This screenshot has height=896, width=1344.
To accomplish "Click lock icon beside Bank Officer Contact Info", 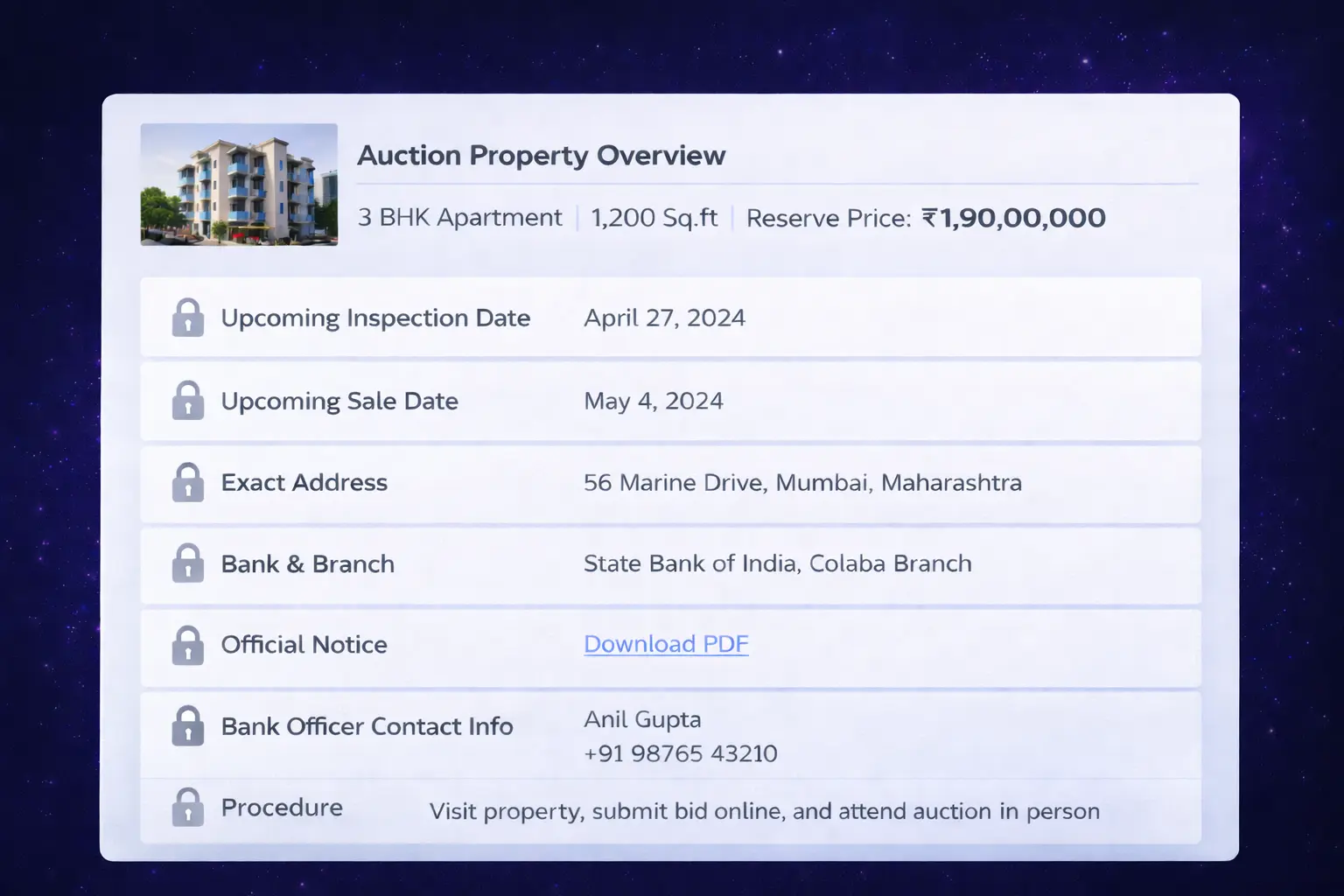I will [x=188, y=726].
